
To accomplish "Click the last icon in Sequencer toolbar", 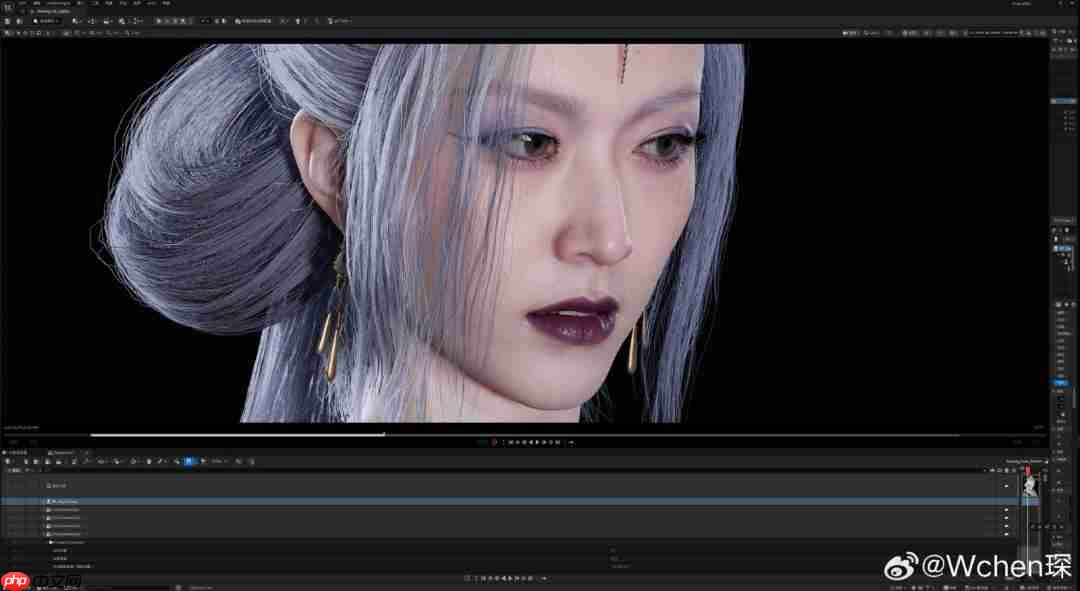I will tap(251, 461).
